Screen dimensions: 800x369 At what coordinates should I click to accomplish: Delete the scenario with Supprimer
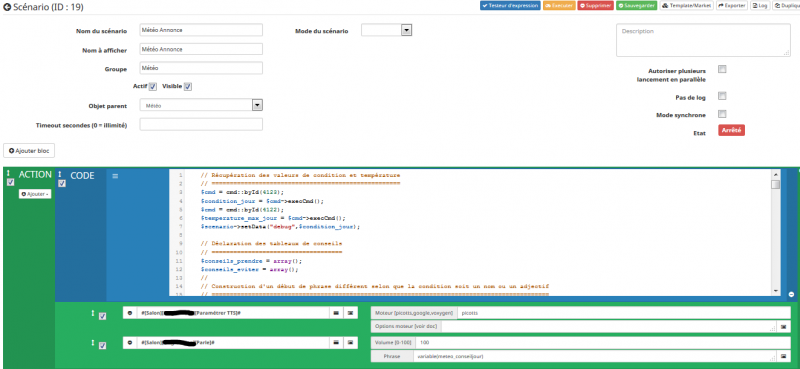tap(595, 6)
